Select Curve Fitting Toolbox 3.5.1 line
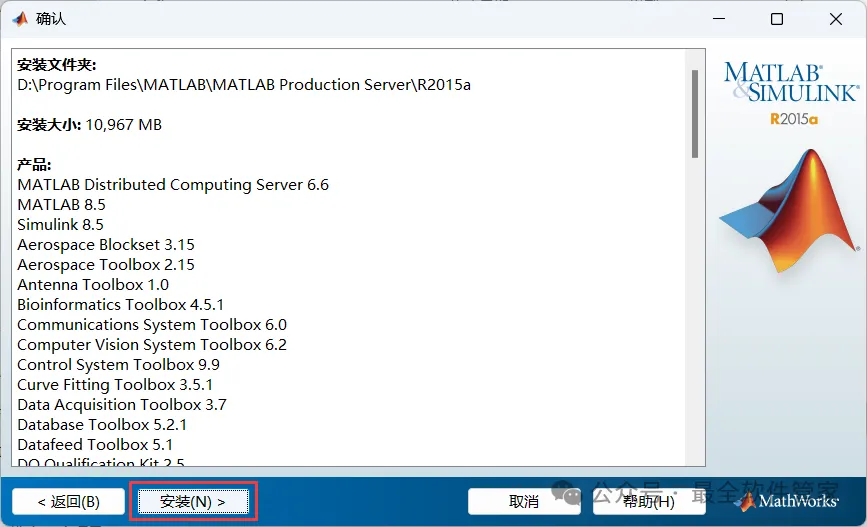The width and height of the screenshot is (867, 527). coord(115,384)
